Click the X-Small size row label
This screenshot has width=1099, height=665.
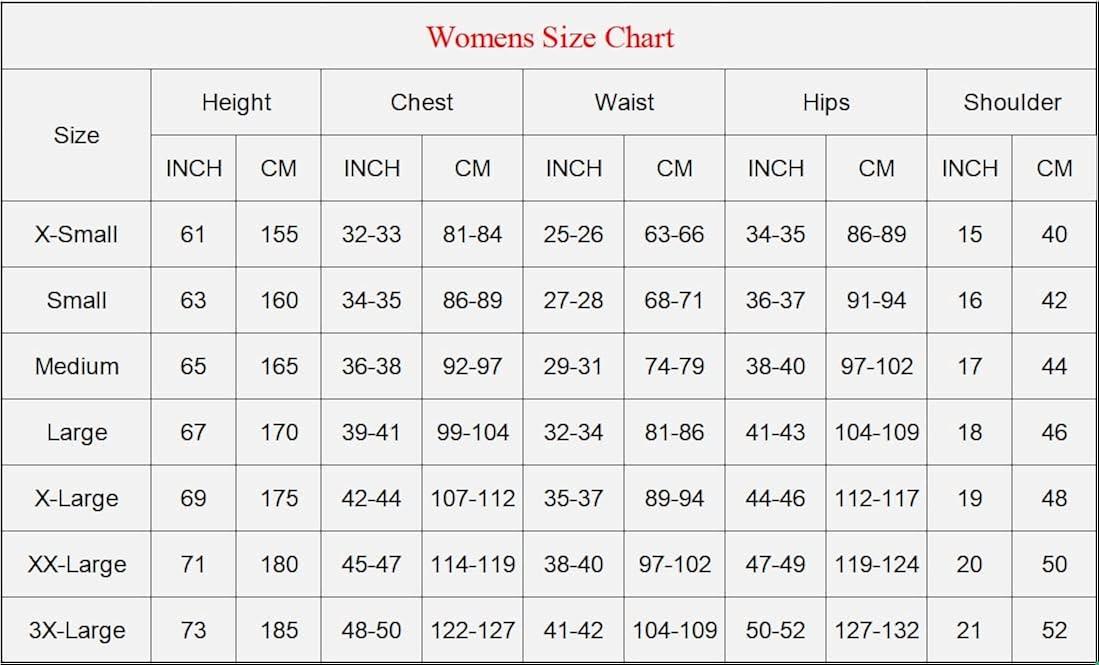[x=76, y=234]
